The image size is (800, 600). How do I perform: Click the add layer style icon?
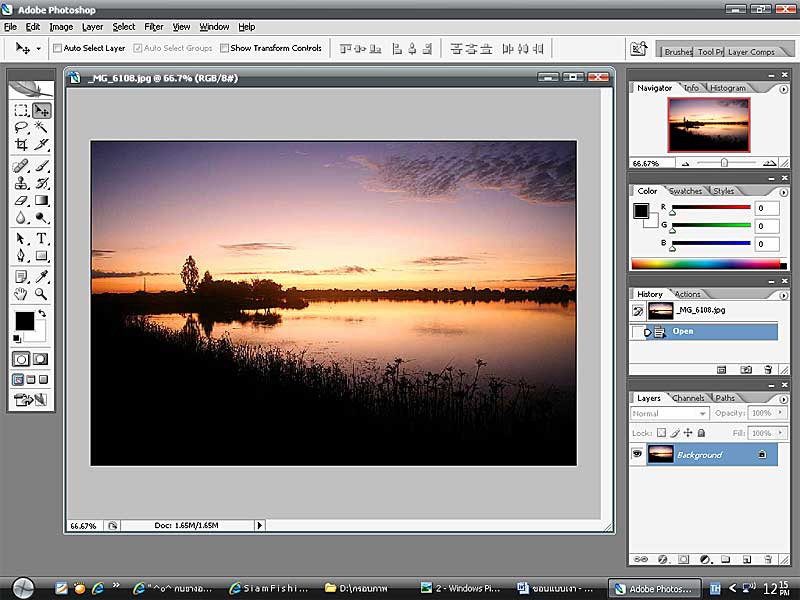point(662,560)
